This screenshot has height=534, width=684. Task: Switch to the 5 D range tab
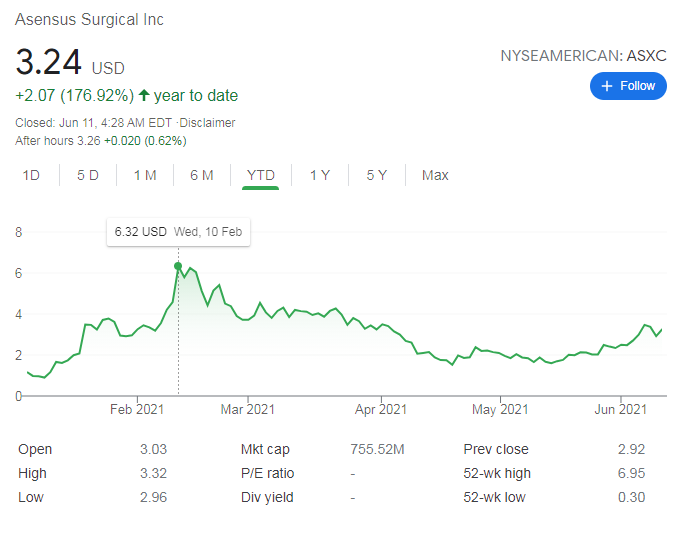tap(88, 175)
